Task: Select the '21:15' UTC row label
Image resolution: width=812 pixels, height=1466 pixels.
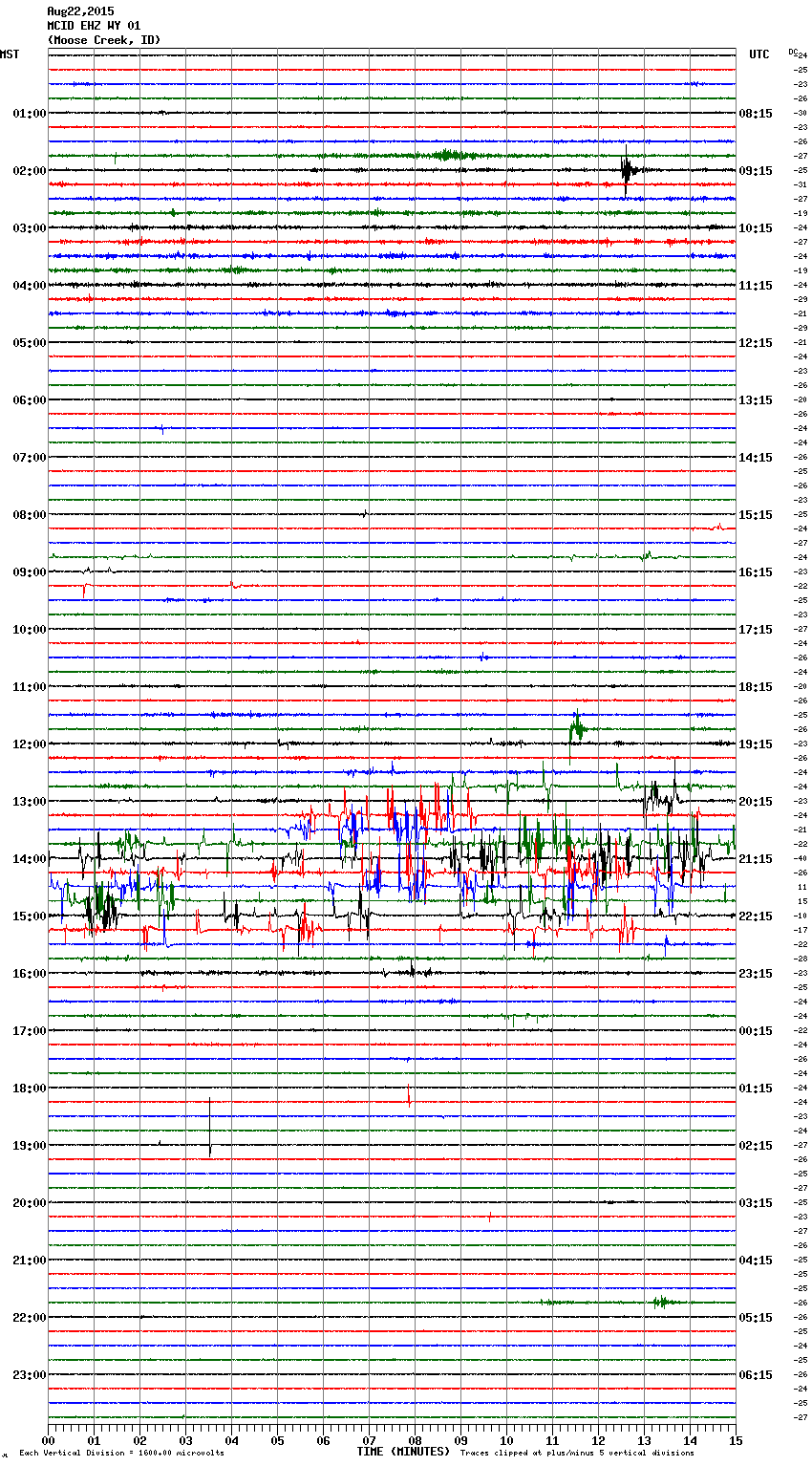Action: (756, 859)
